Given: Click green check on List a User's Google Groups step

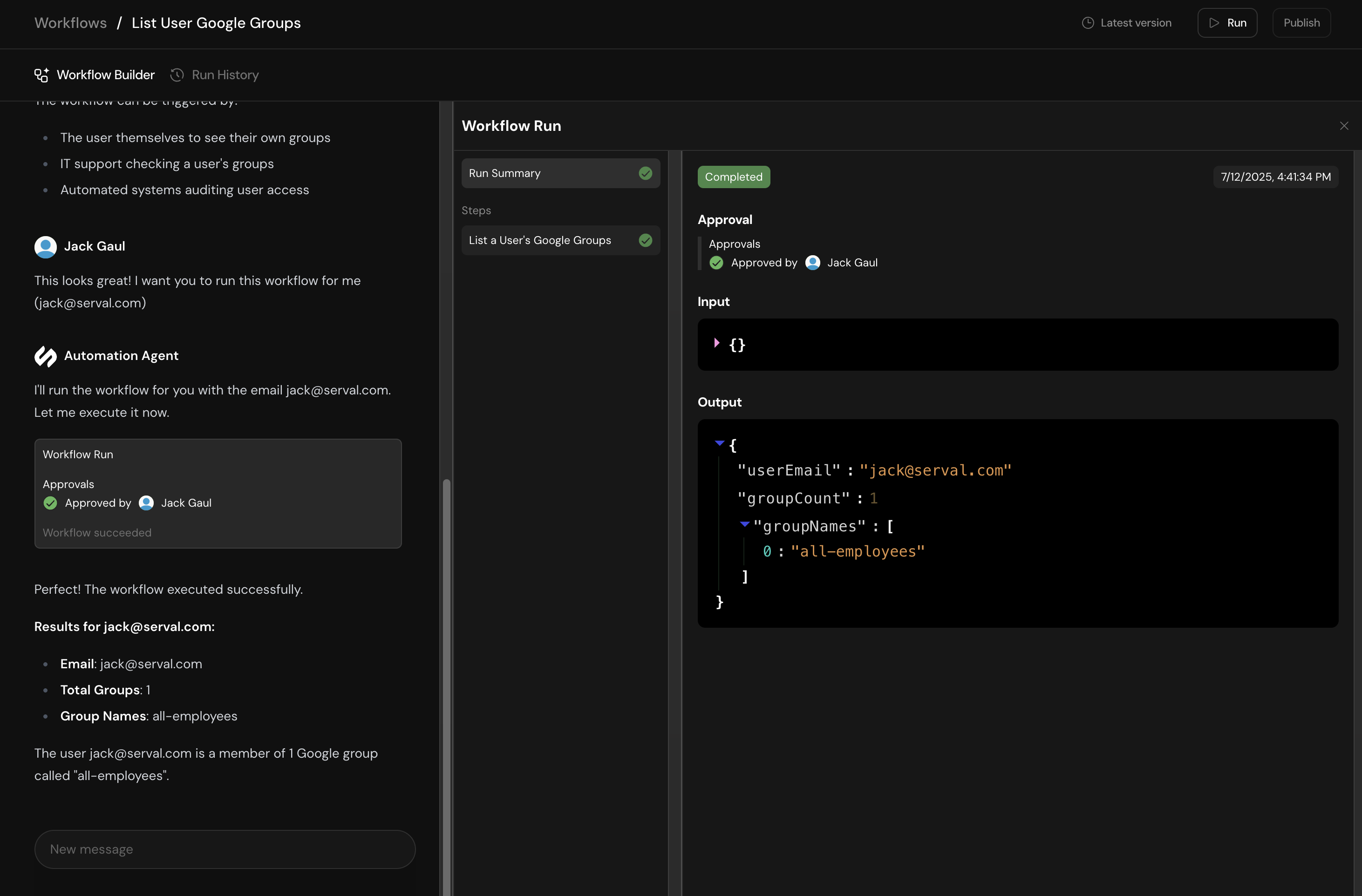Looking at the screenshot, I should click(645, 240).
